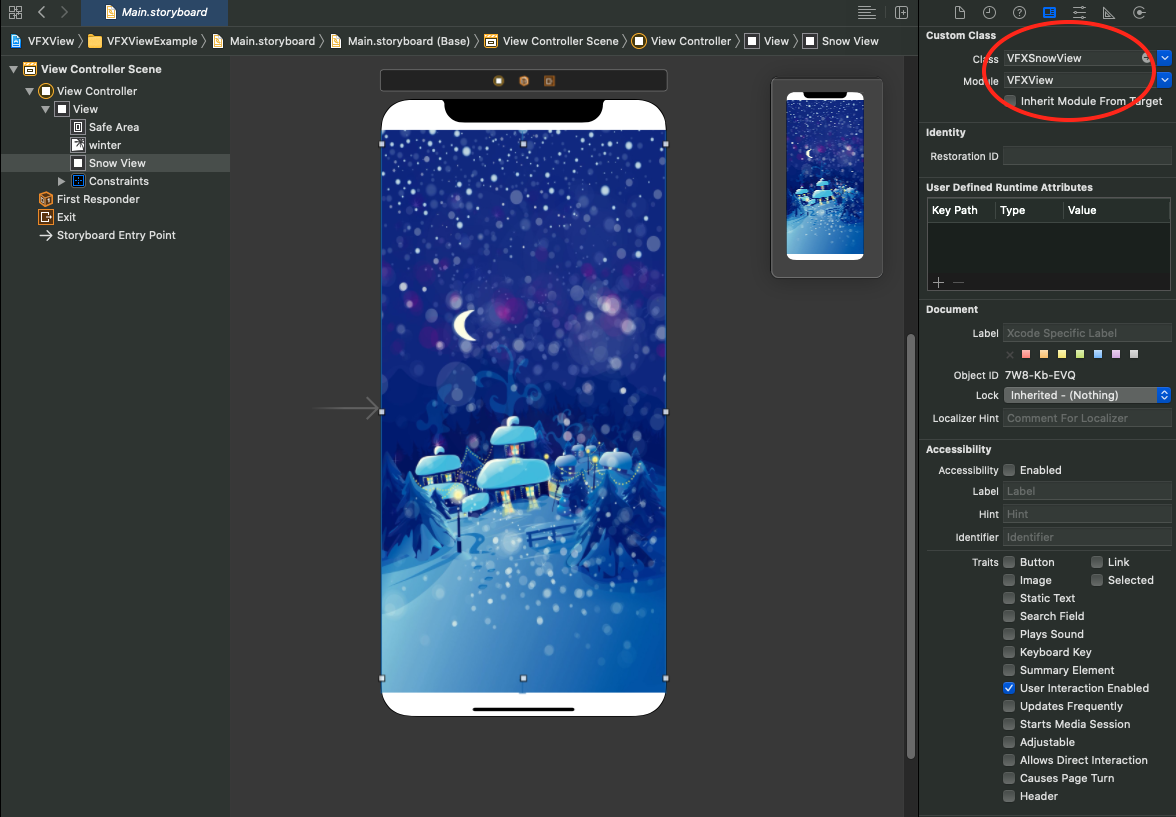
Task: Pick the green document label color
Action: (x=1080, y=354)
